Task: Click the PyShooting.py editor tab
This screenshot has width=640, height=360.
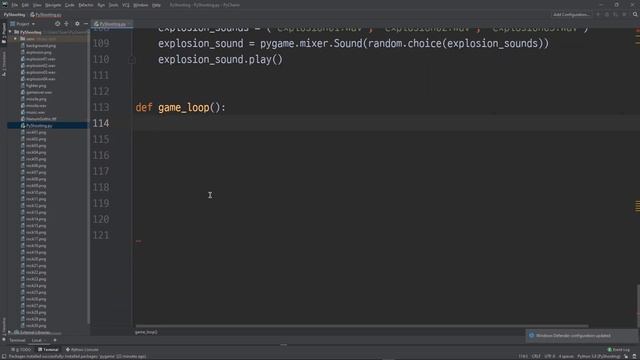Action: [x=111, y=24]
